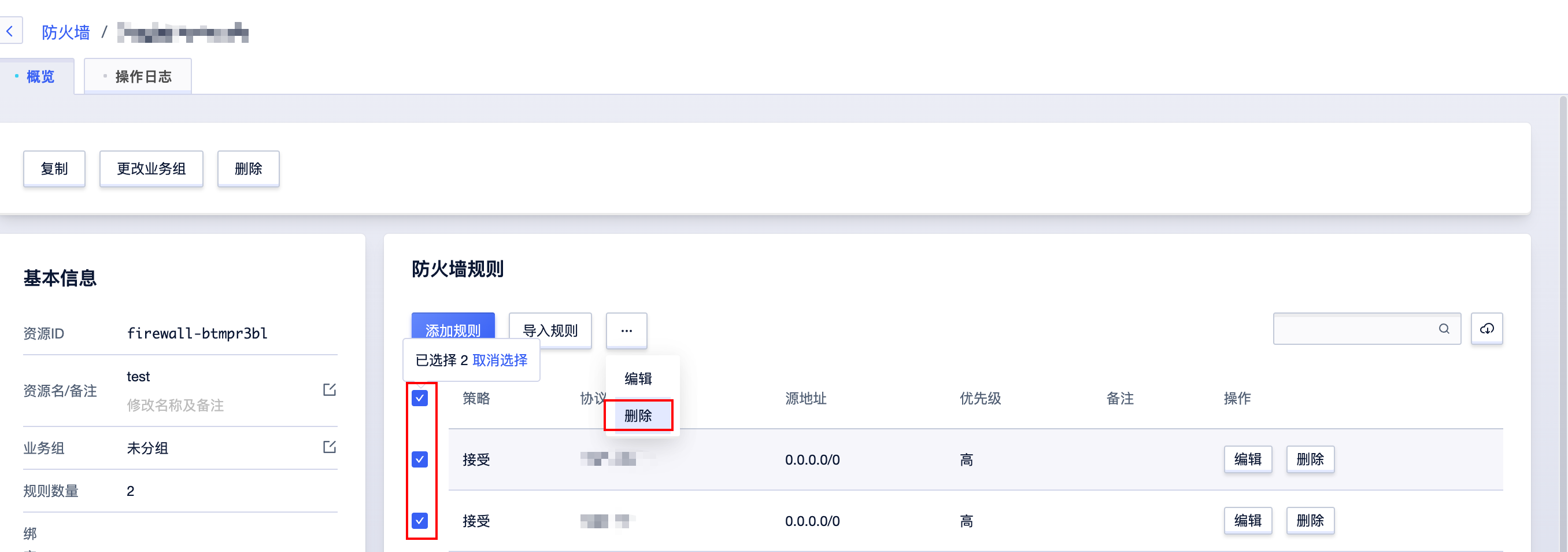Click the 导入规则 button

click(x=550, y=330)
